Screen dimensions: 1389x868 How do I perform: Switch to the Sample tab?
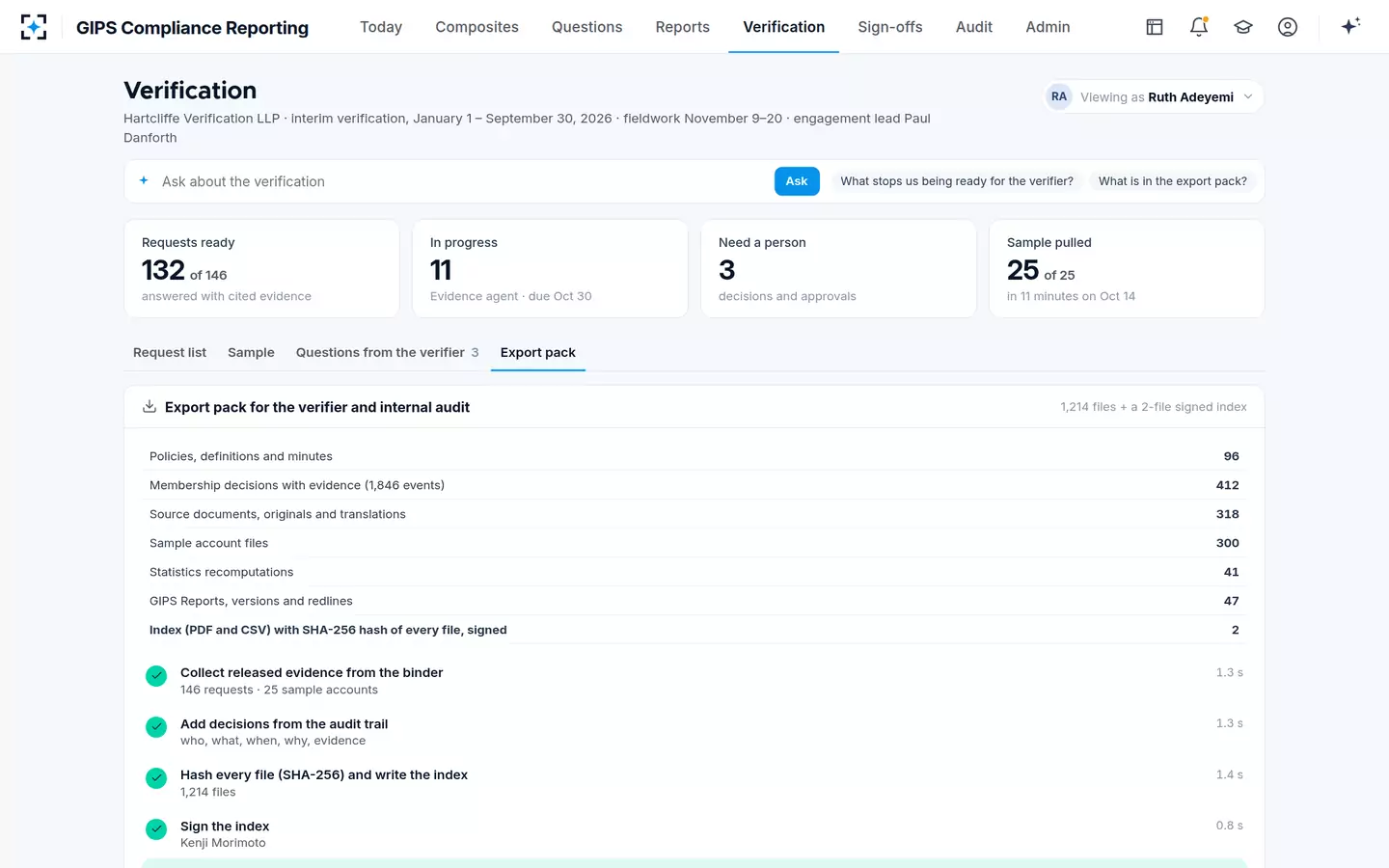pyautogui.click(x=251, y=352)
